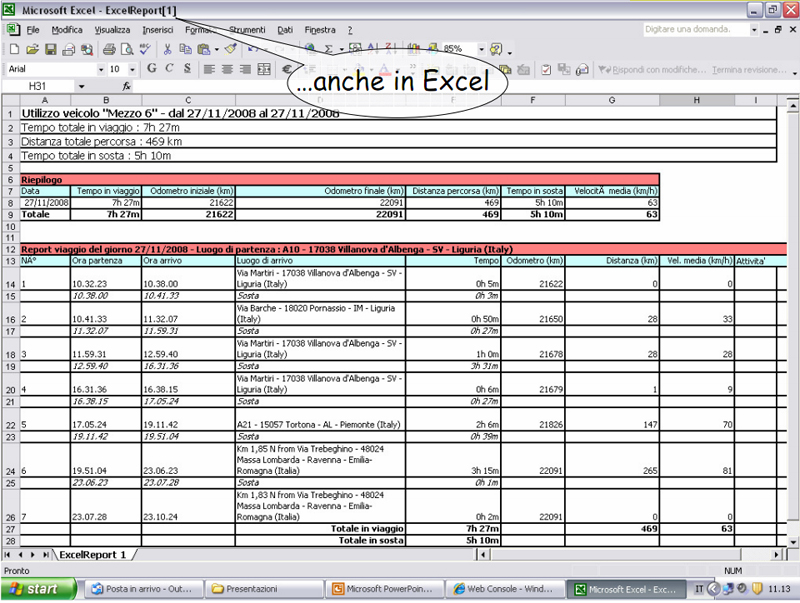Toggle Italic (C) formatting

point(169,68)
